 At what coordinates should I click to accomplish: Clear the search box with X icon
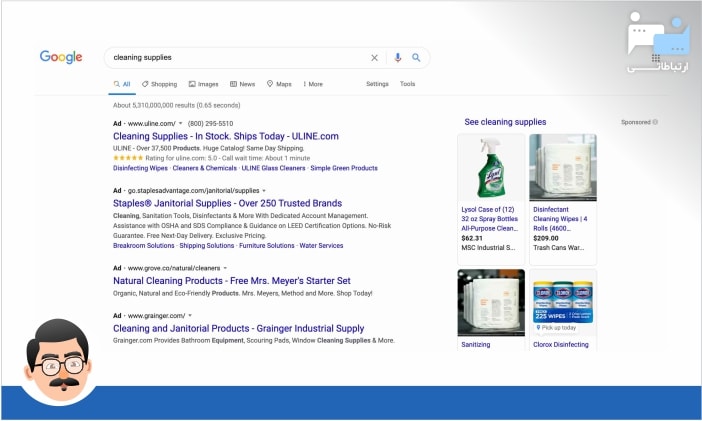click(x=375, y=58)
